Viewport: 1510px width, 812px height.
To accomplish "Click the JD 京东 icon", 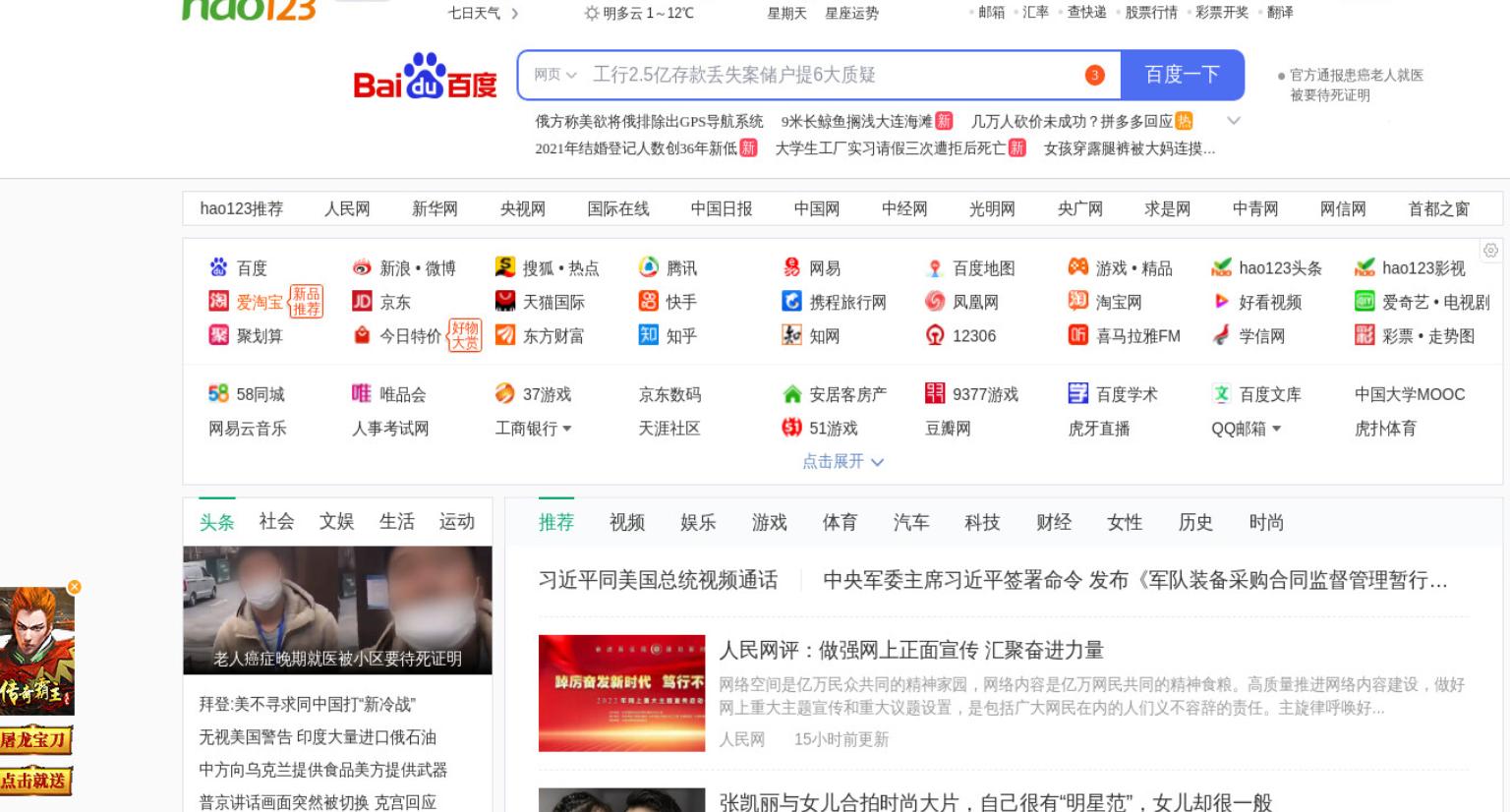I will (362, 301).
